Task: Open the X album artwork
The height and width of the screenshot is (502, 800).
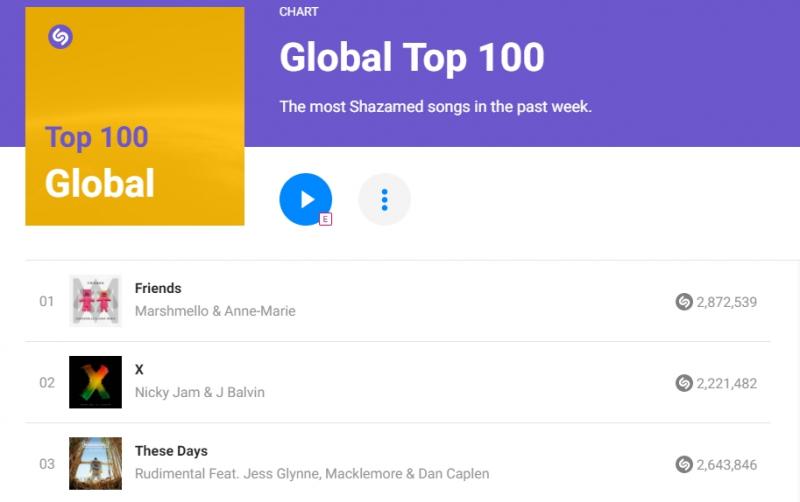Action: [x=95, y=382]
